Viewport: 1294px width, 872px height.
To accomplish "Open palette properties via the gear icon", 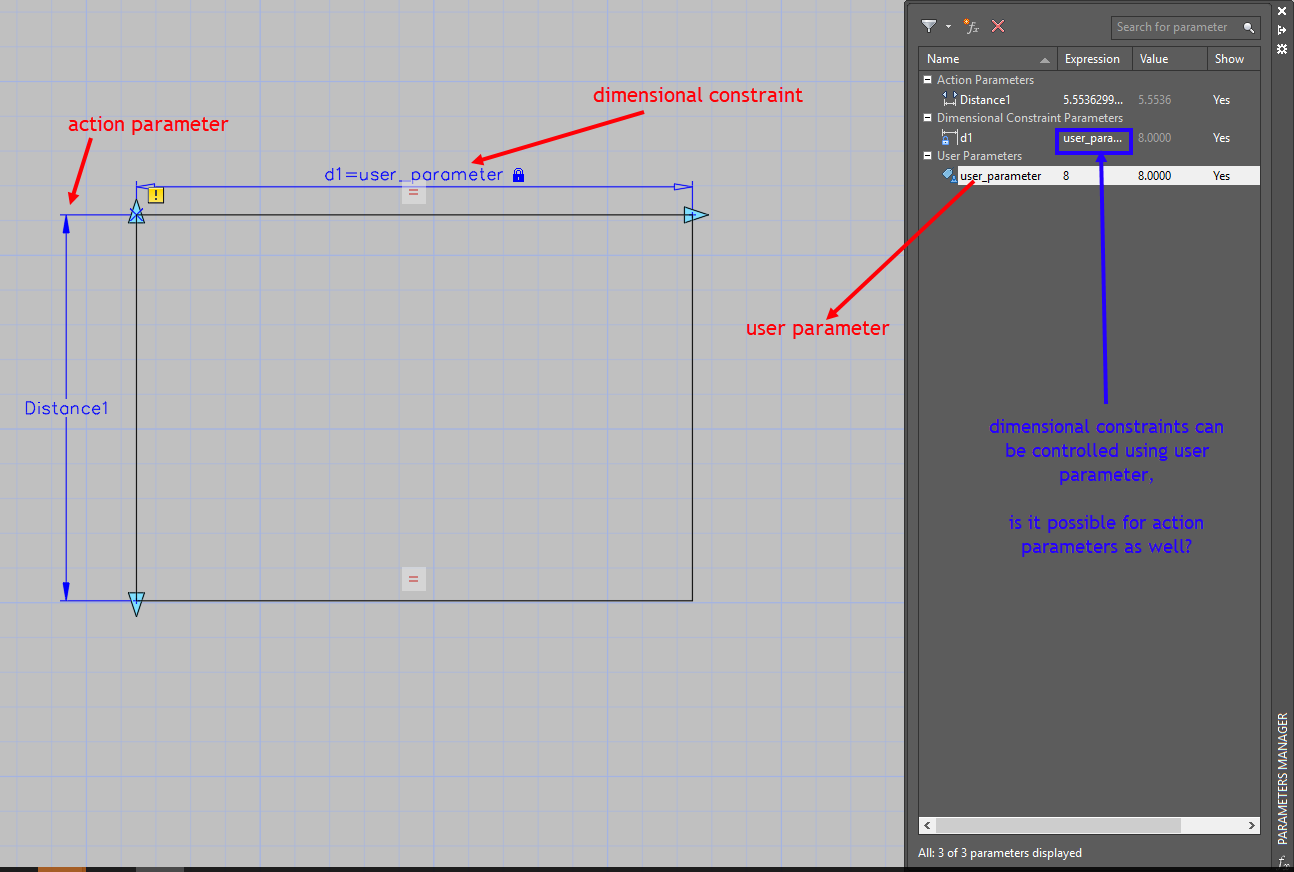I will point(1281,48).
